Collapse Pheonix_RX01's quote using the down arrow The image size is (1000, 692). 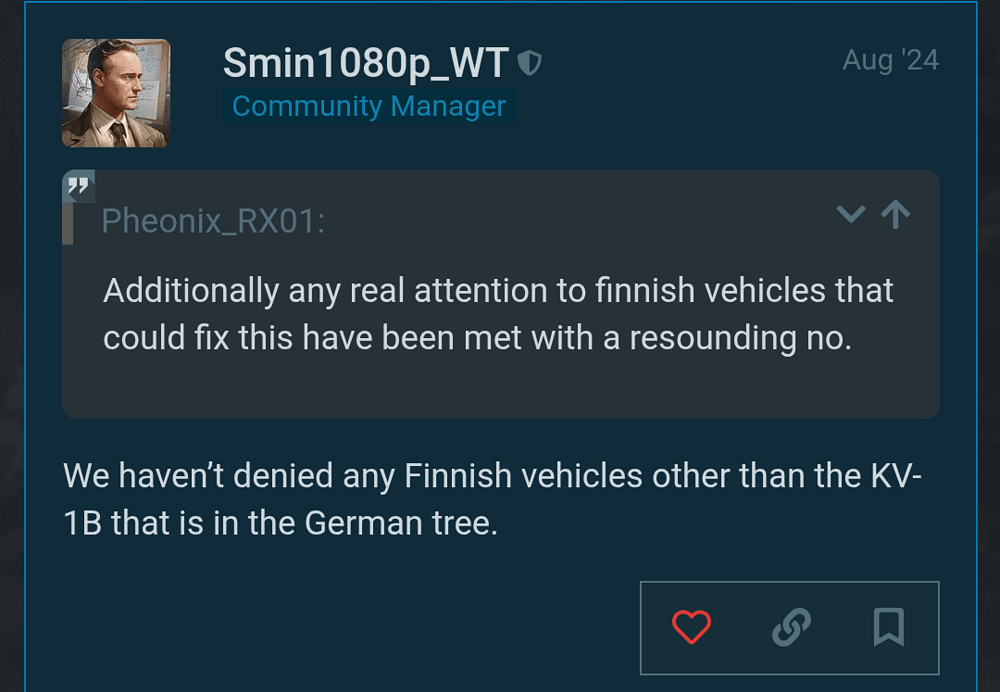[850, 215]
